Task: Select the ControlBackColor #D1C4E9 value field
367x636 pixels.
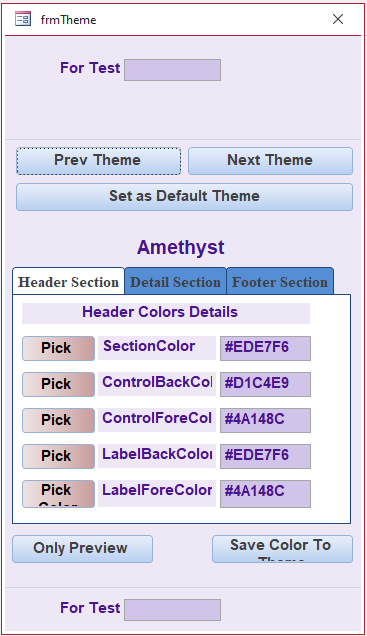Action: tap(266, 385)
